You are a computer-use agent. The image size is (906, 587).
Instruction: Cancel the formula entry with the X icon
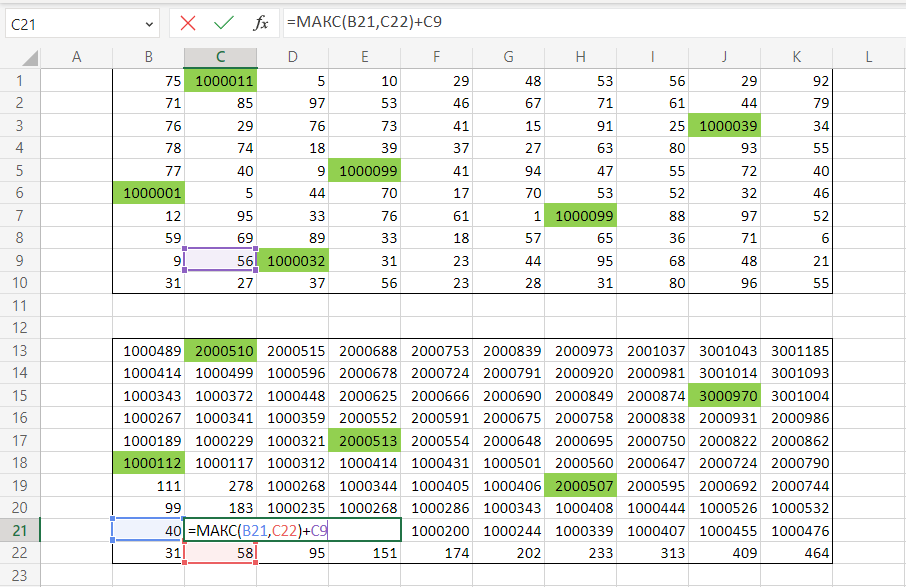pos(188,23)
